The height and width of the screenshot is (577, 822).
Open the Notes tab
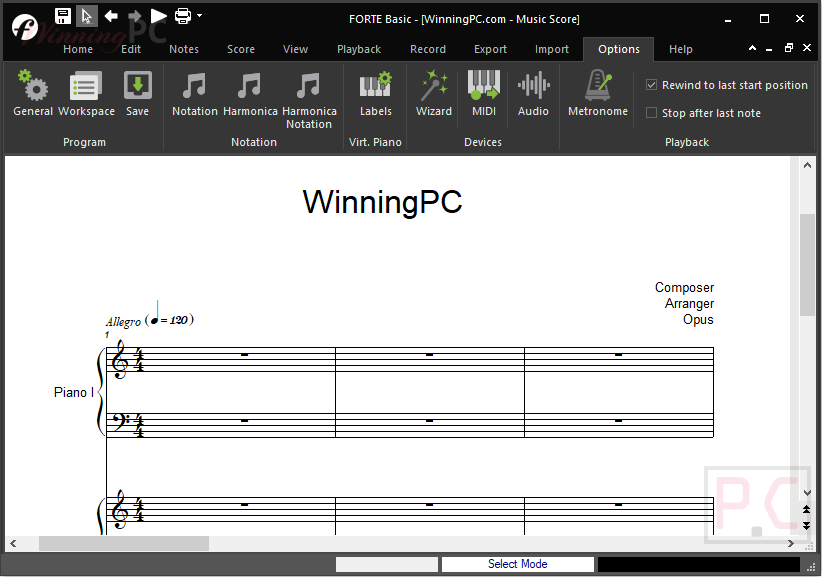184,49
